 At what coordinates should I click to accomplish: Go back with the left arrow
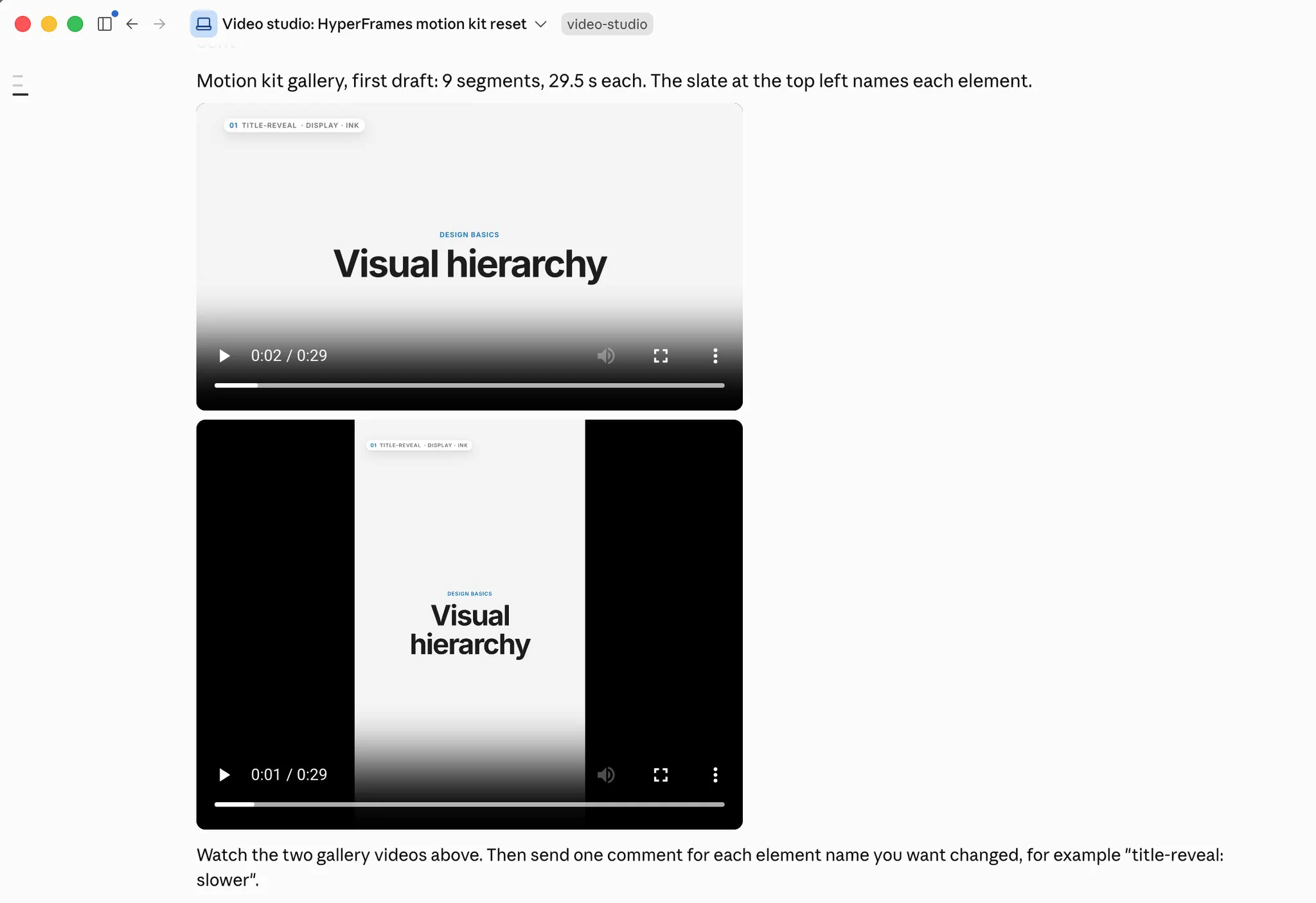(x=132, y=24)
